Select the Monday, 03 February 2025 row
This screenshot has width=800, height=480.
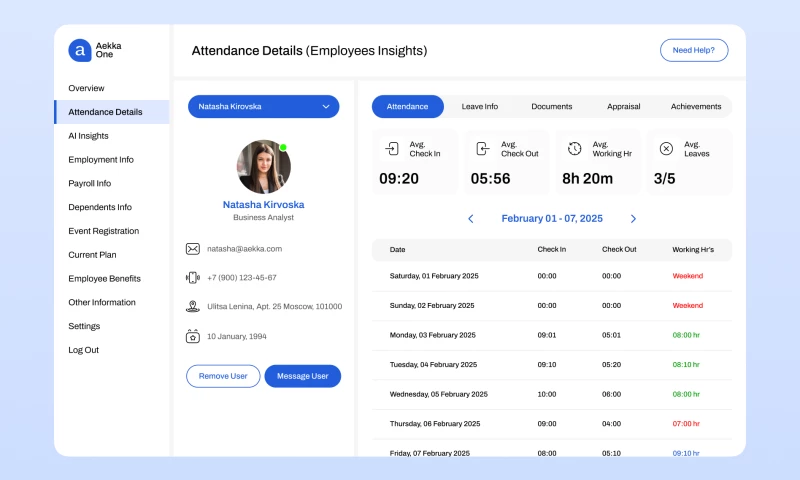click(552, 335)
